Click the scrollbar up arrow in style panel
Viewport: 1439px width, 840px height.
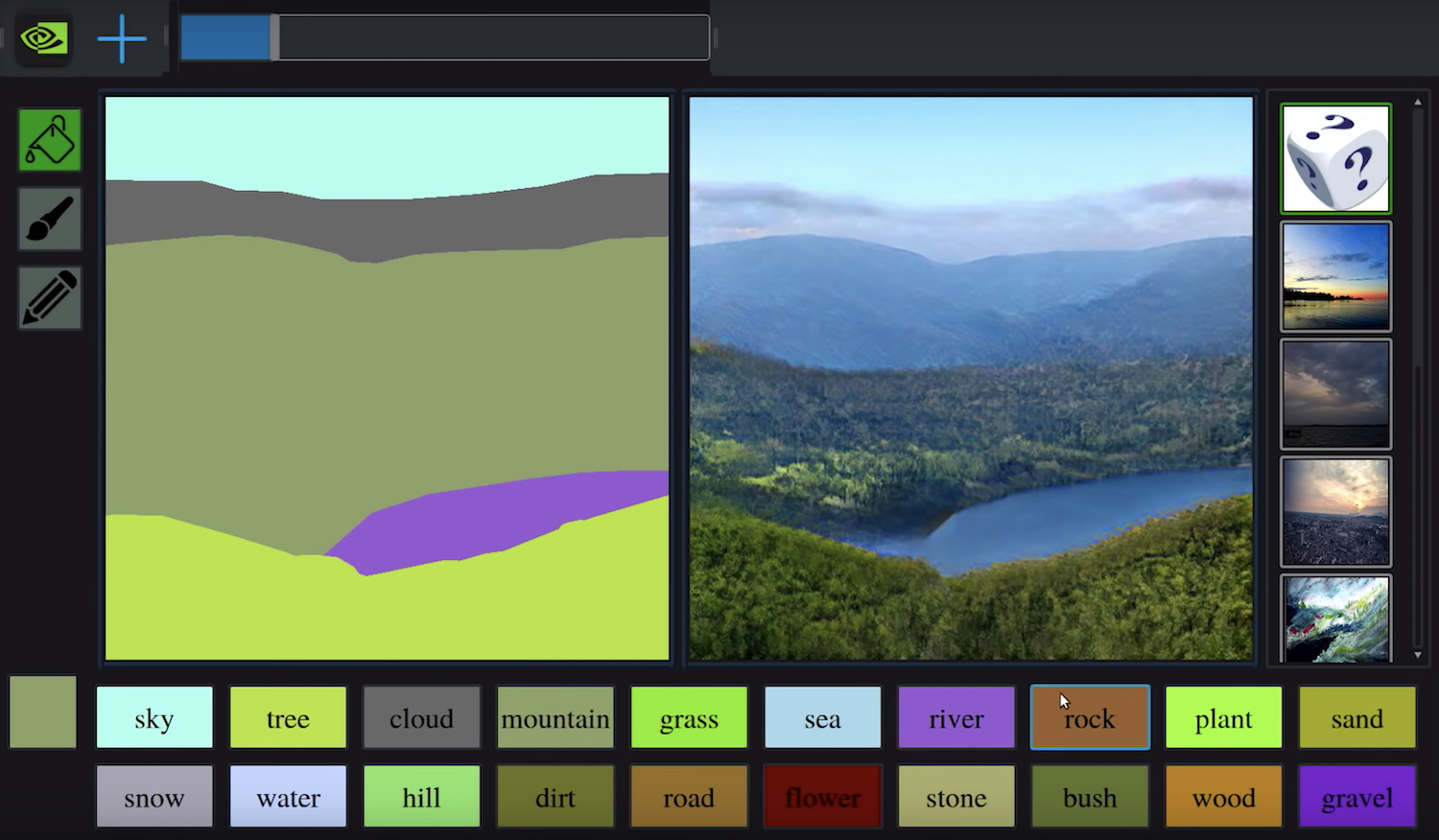click(1418, 100)
